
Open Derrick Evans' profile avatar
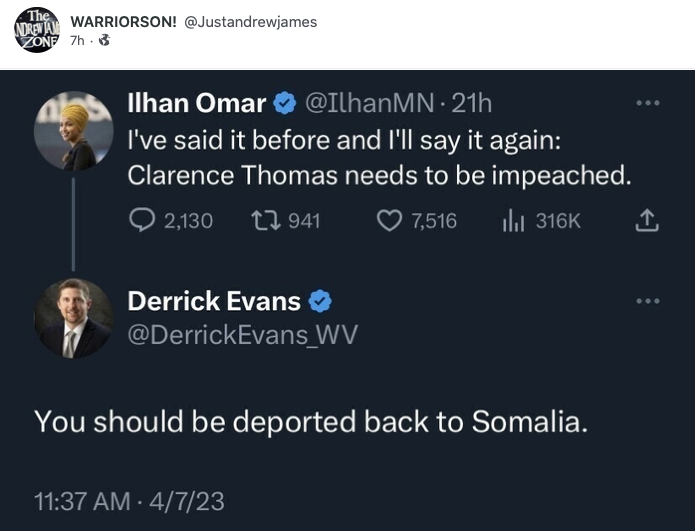pyautogui.click(x=73, y=319)
